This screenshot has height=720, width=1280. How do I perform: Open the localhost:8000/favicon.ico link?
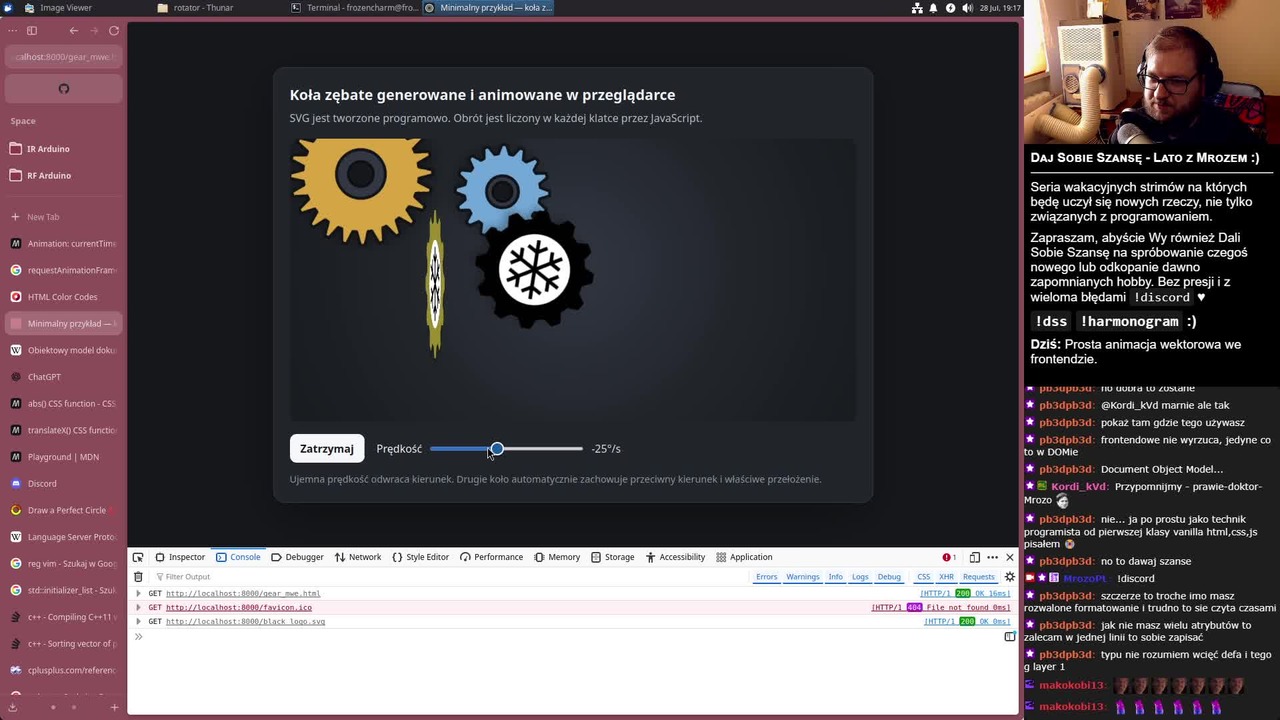[239, 608]
